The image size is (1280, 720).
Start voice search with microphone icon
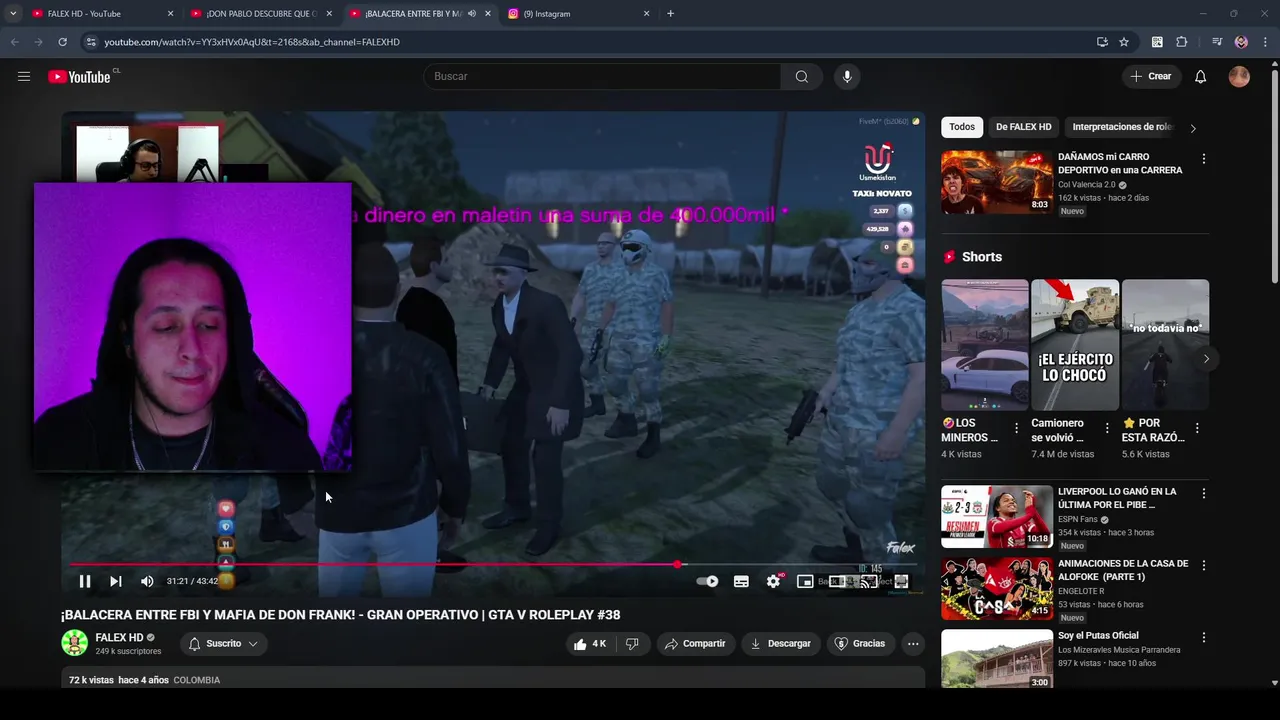[847, 77]
